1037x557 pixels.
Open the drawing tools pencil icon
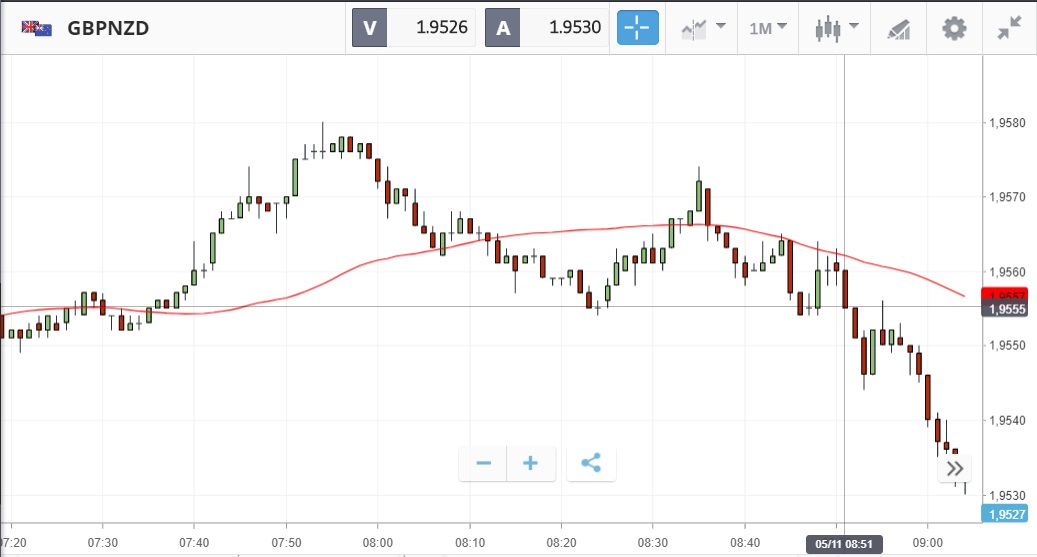tap(900, 28)
